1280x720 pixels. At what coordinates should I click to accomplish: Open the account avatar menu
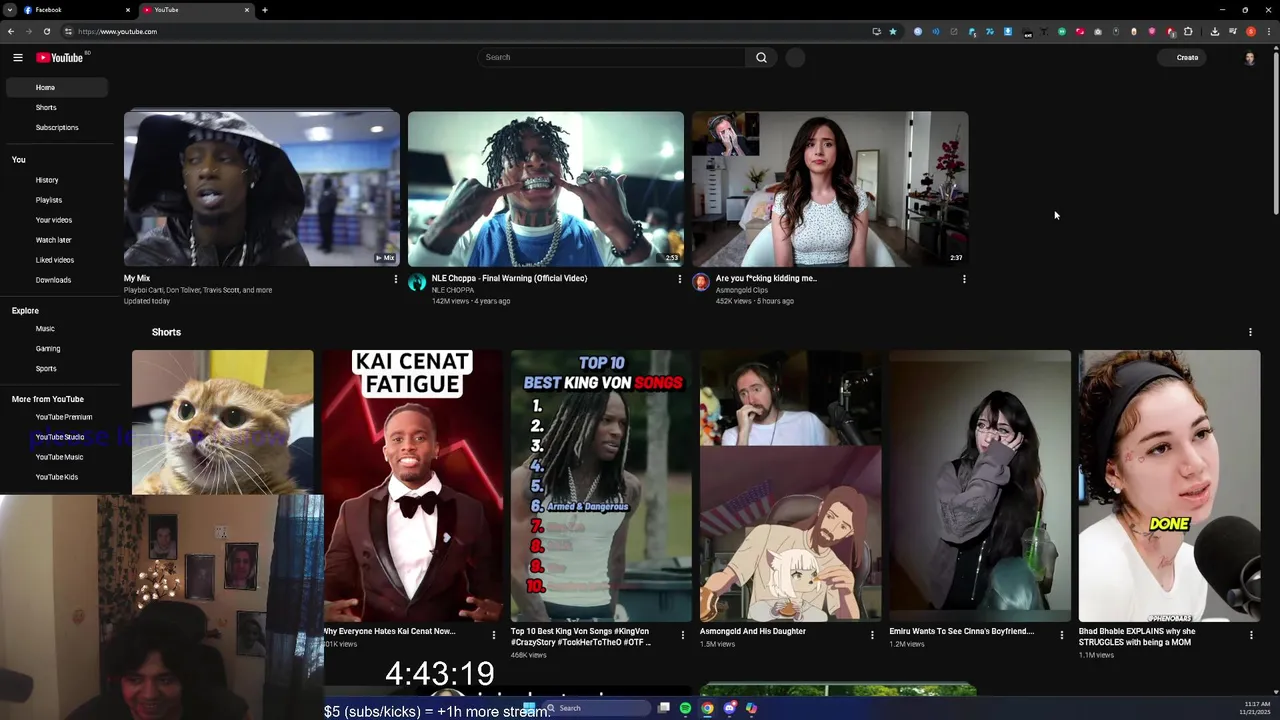pyautogui.click(x=1249, y=58)
